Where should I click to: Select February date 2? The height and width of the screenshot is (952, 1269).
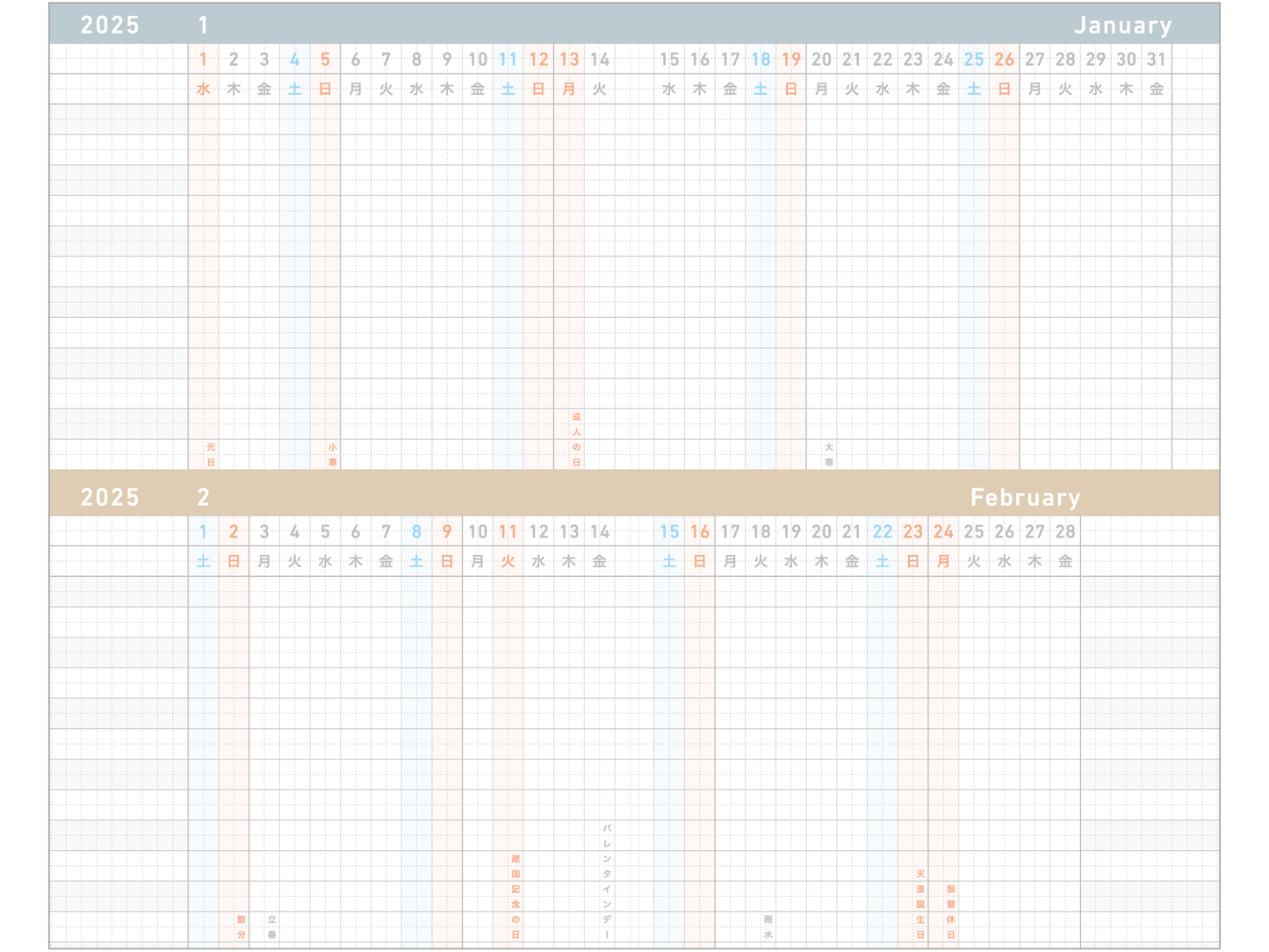234,532
